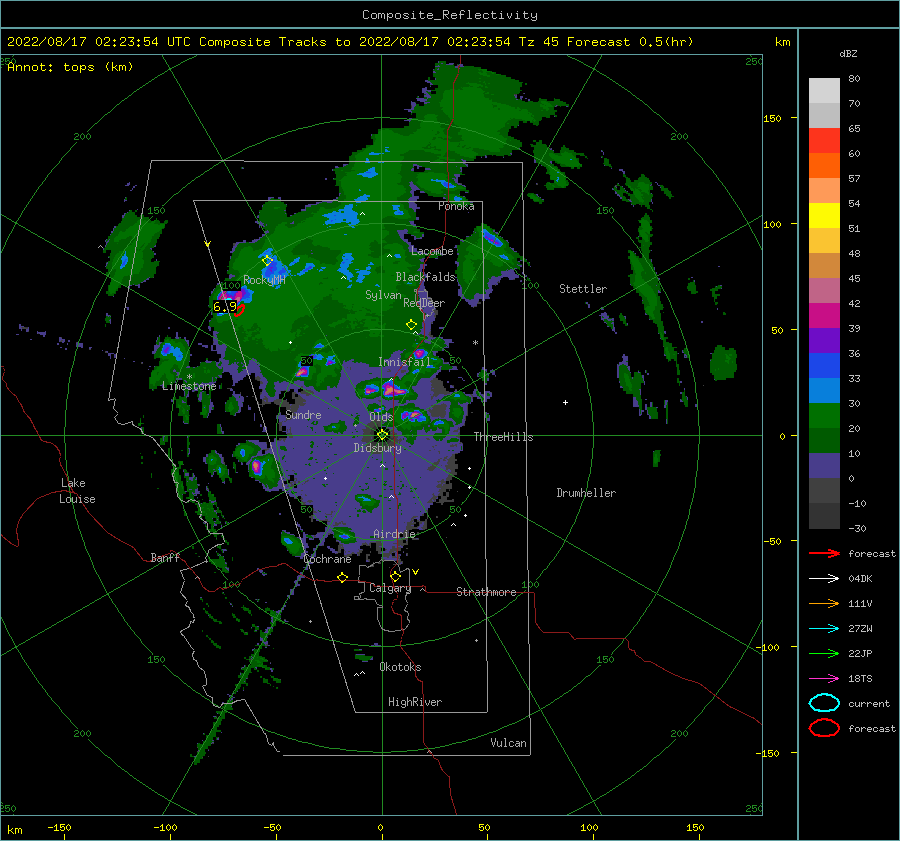
Task: Click the cyan 27ZW arrow legend icon
Action: pos(824,629)
